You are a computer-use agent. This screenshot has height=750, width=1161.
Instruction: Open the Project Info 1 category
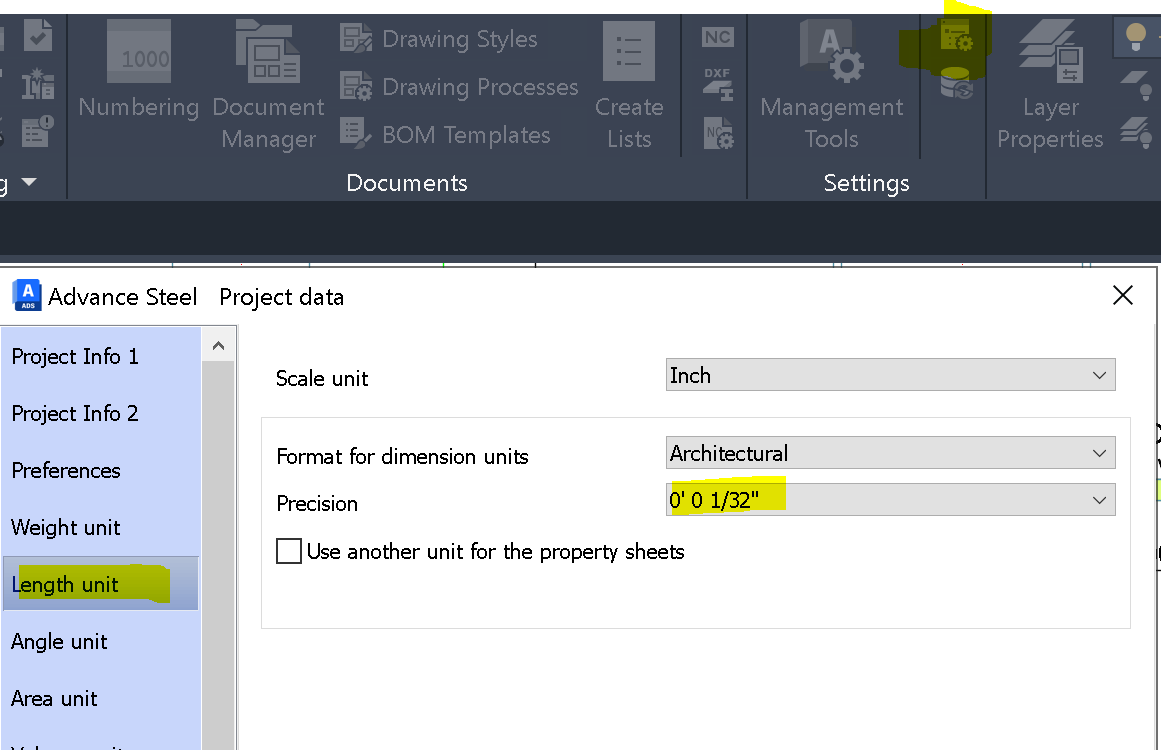(75, 356)
